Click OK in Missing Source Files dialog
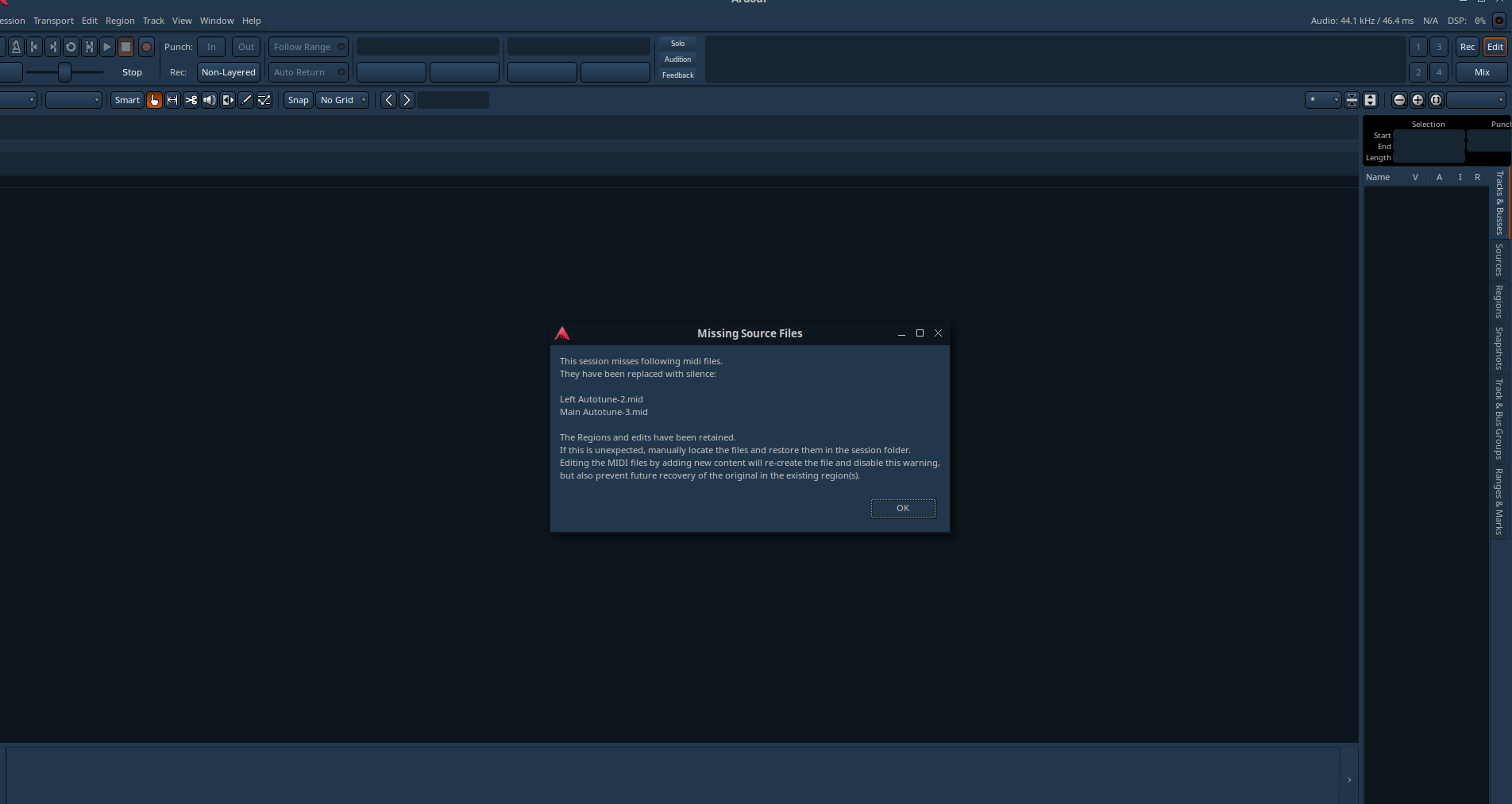This screenshot has width=1512, height=804. pos(903,508)
